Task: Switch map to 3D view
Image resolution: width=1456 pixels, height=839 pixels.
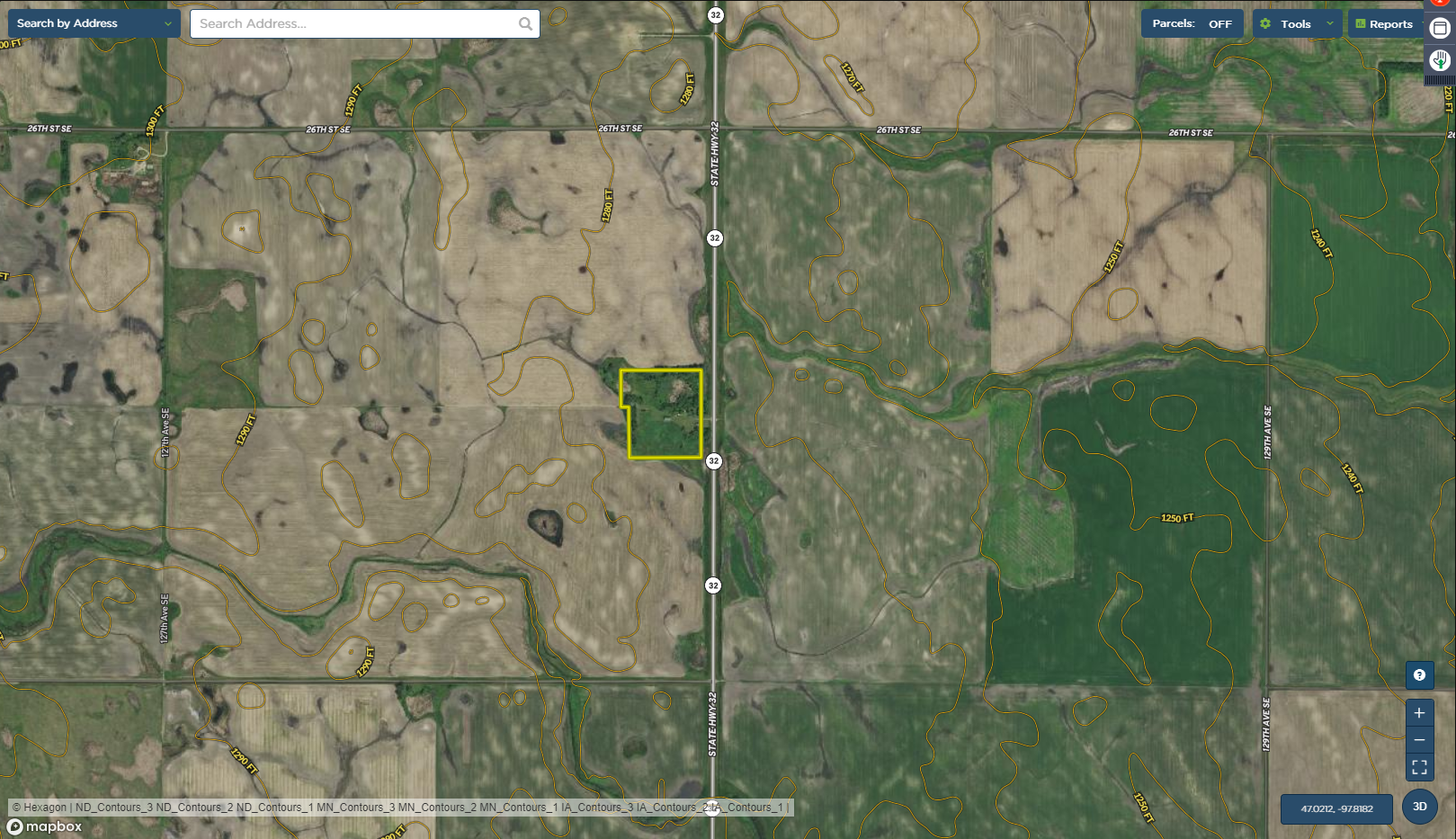Action: pyautogui.click(x=1420, y=807)
